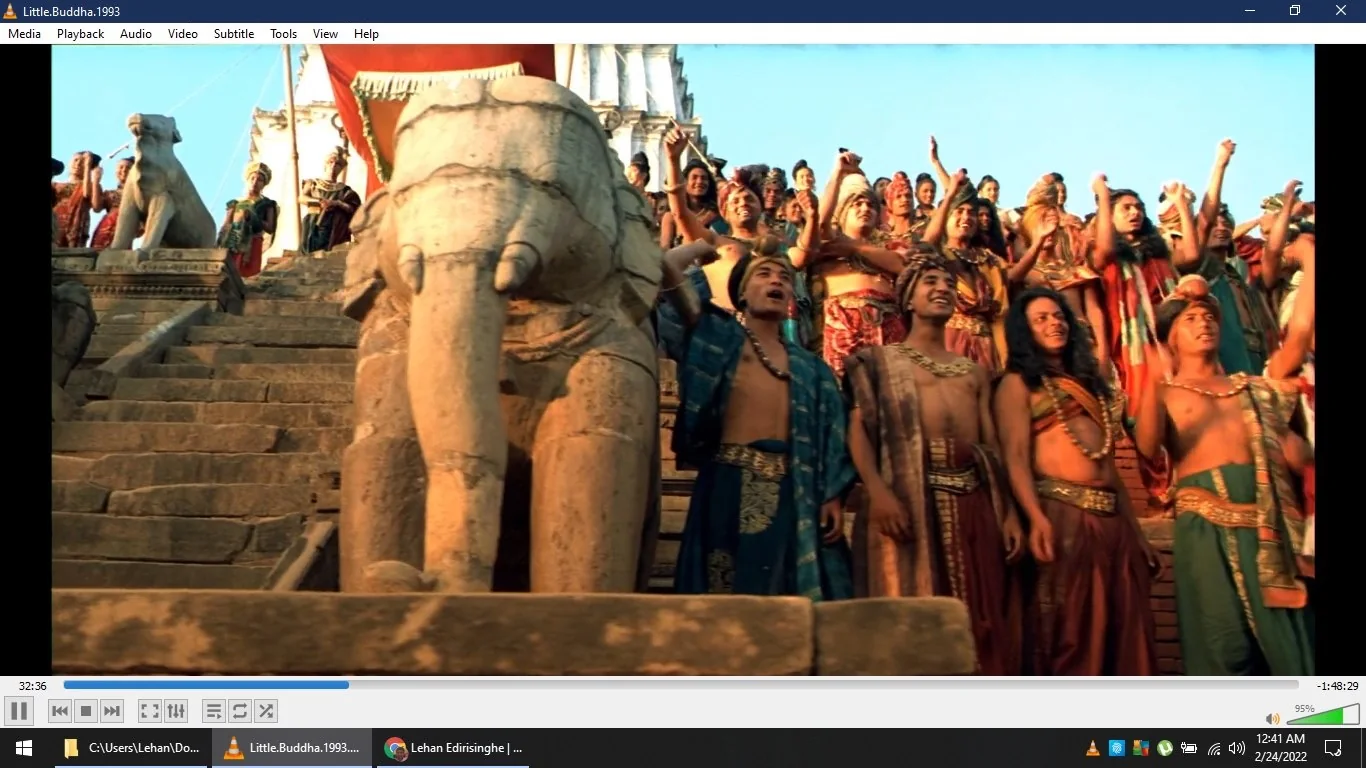The width and height of the screenshot is (1366, 768).
Task: Open system volume tray icon
Action: click(x=1237, y=748)
